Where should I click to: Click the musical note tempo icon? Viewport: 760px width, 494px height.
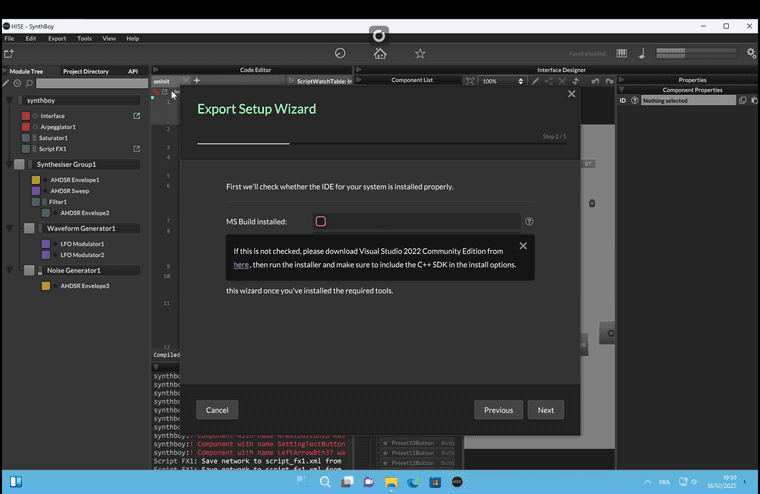pyautogui.click(x=642, y=53)
